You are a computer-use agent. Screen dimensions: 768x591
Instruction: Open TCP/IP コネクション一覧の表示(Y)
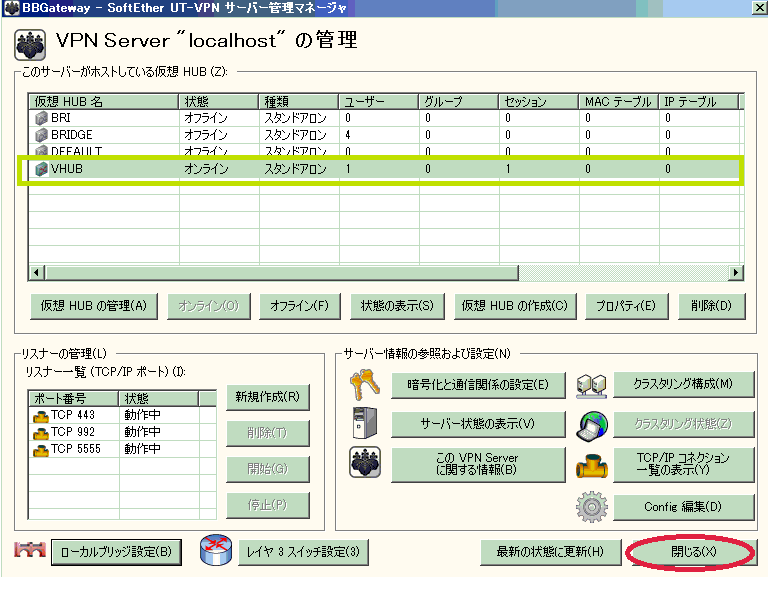point(684,464)
